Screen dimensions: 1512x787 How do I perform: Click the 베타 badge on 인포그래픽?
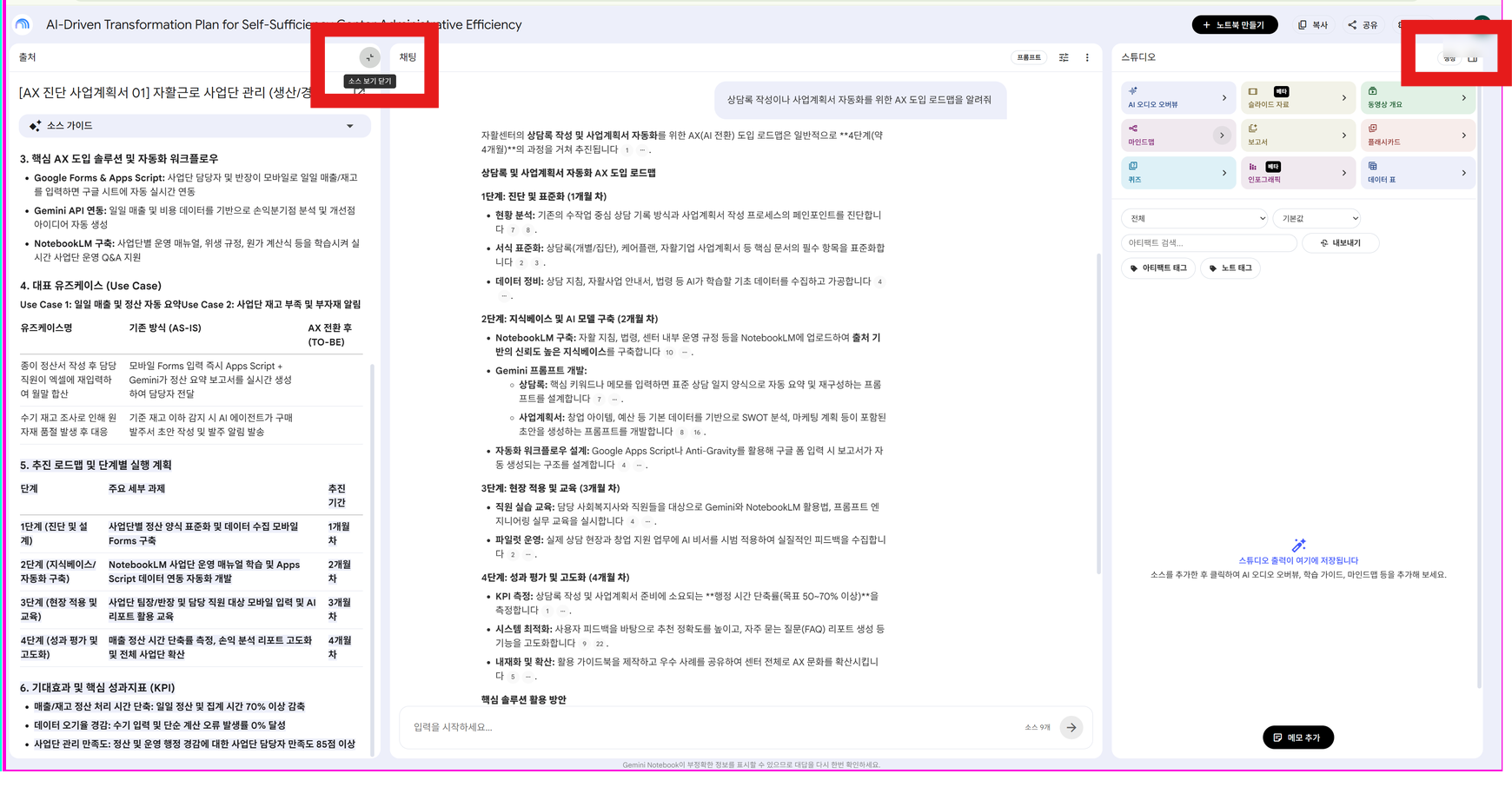(1273, 166)
